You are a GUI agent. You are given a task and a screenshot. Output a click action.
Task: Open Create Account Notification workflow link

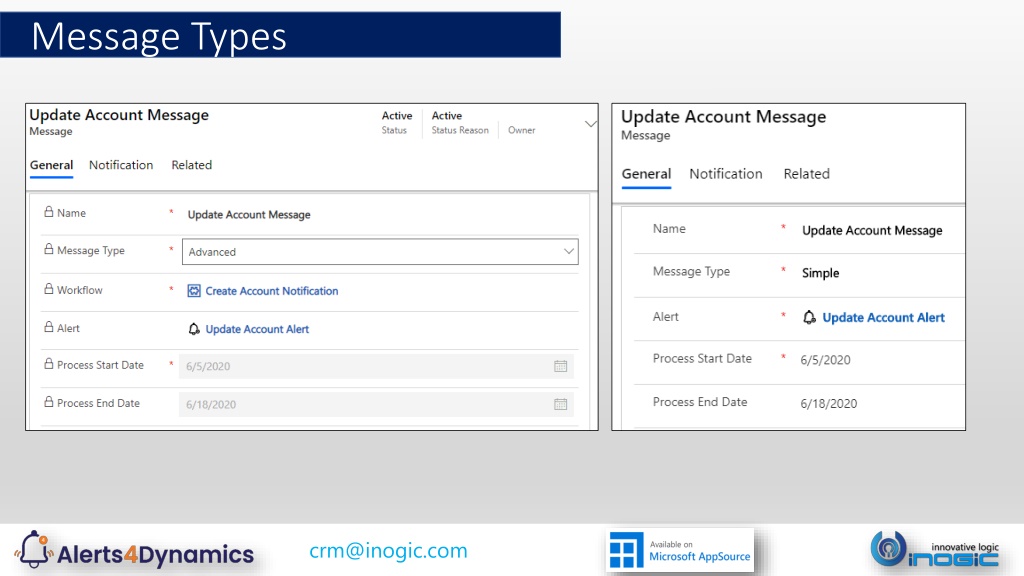point(272,291)
